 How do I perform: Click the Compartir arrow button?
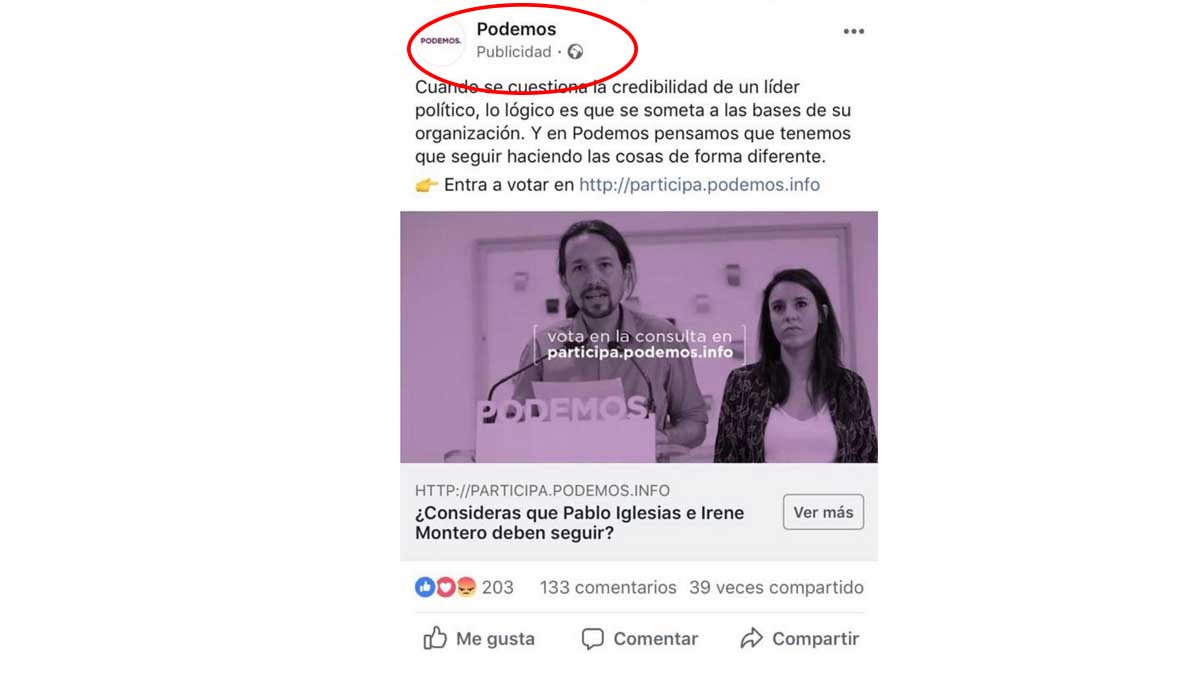(799, 638)
